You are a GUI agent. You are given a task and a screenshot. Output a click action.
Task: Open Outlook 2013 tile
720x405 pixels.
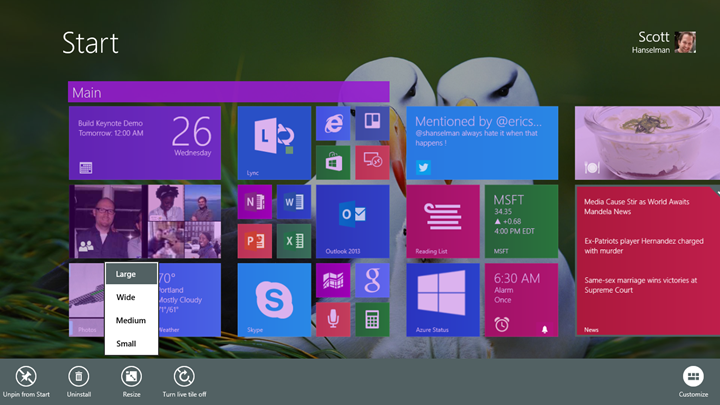tap(353, 221)
